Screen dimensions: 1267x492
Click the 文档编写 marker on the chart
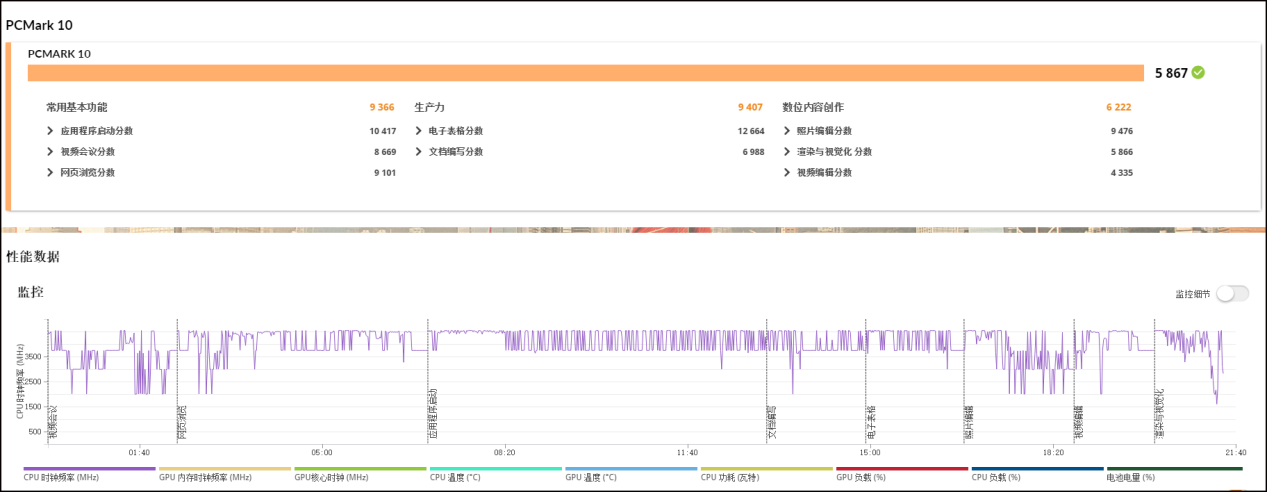coord(771,422)
